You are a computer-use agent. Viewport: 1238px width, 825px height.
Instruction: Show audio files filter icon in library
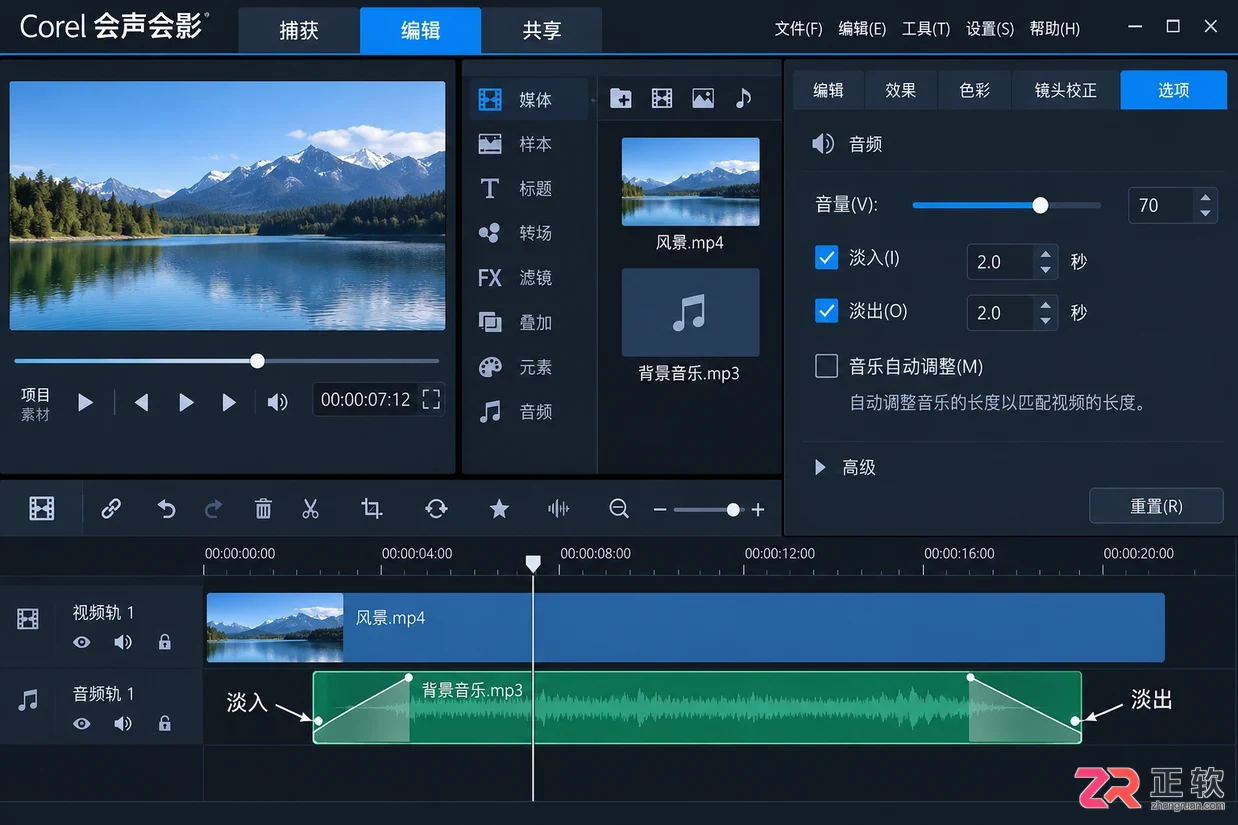coord(743,98)
